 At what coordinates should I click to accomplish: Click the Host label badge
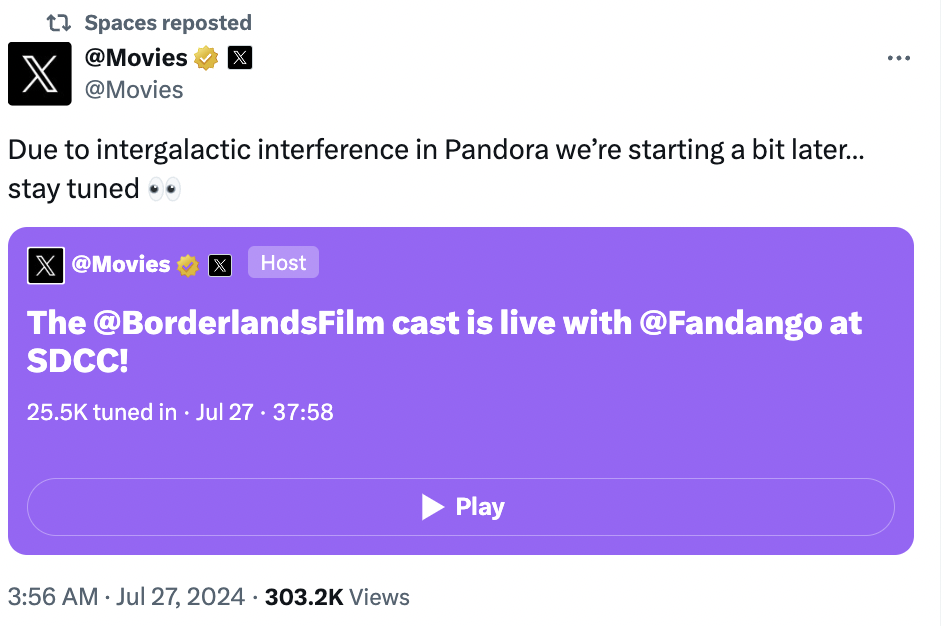click(x=284, y=262)
